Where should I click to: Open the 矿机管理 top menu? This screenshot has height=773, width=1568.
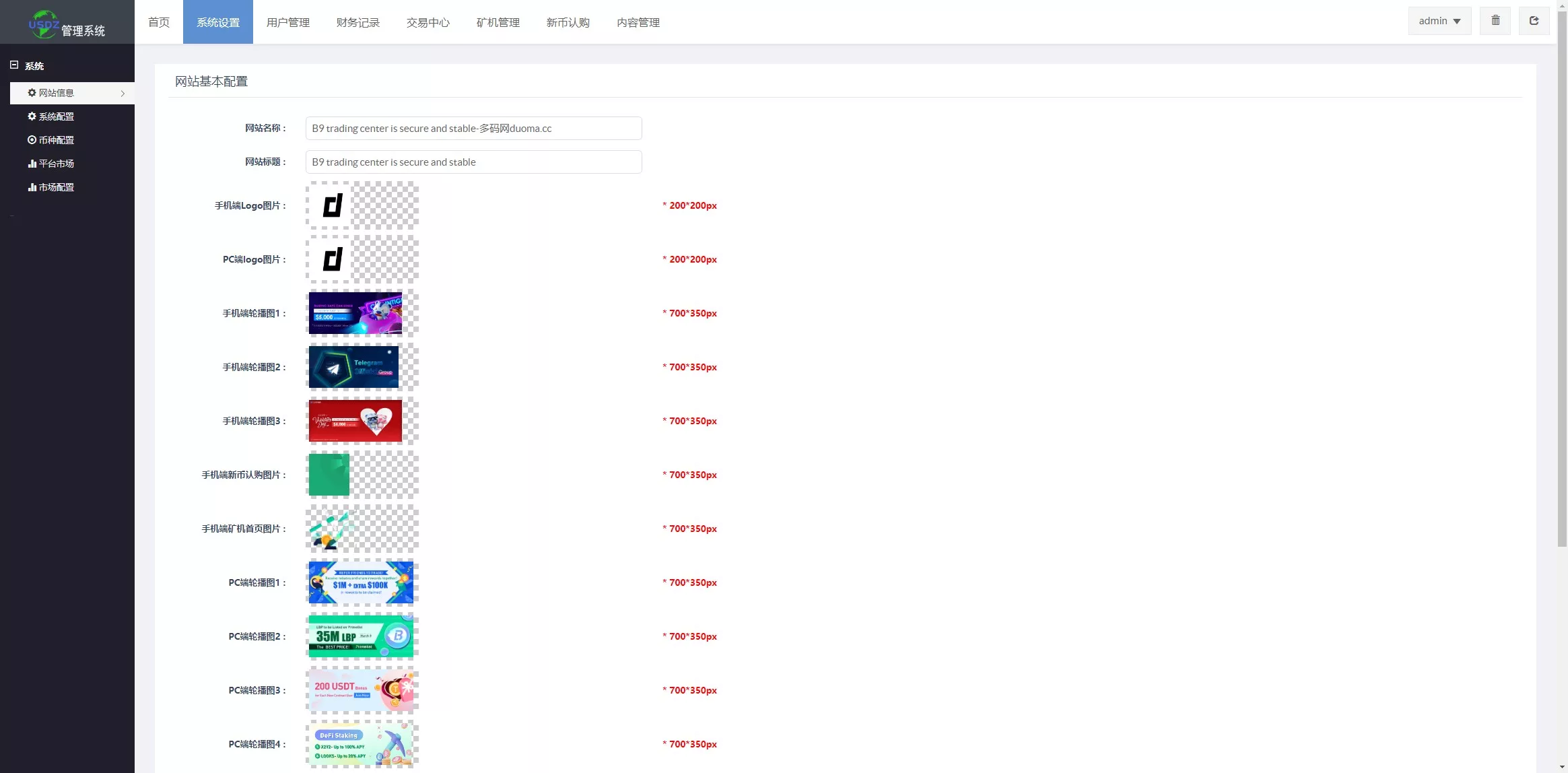(x=498, y=22)
